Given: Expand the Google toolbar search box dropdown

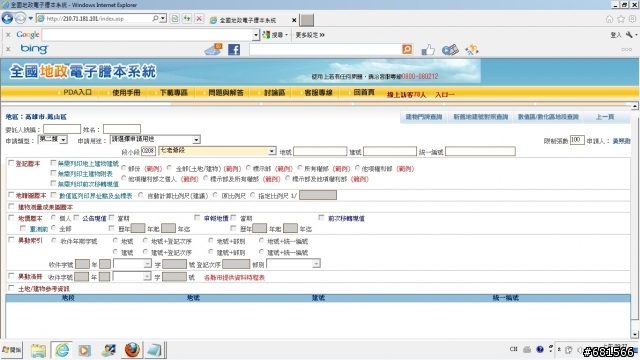Looking at the screenshot, I should 256,35.
